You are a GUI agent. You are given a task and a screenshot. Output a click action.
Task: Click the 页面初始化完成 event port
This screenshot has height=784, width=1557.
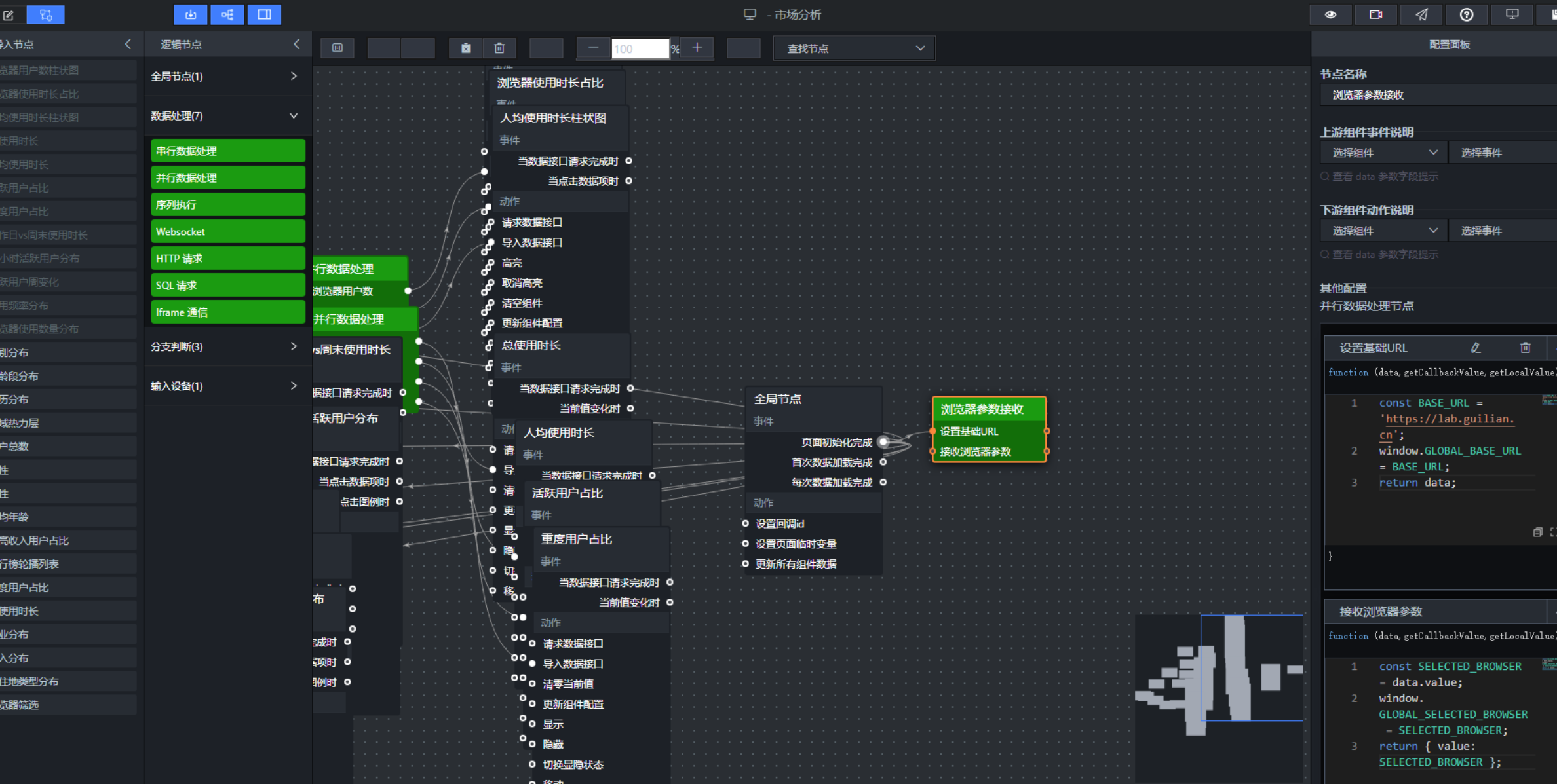(883, 442)
